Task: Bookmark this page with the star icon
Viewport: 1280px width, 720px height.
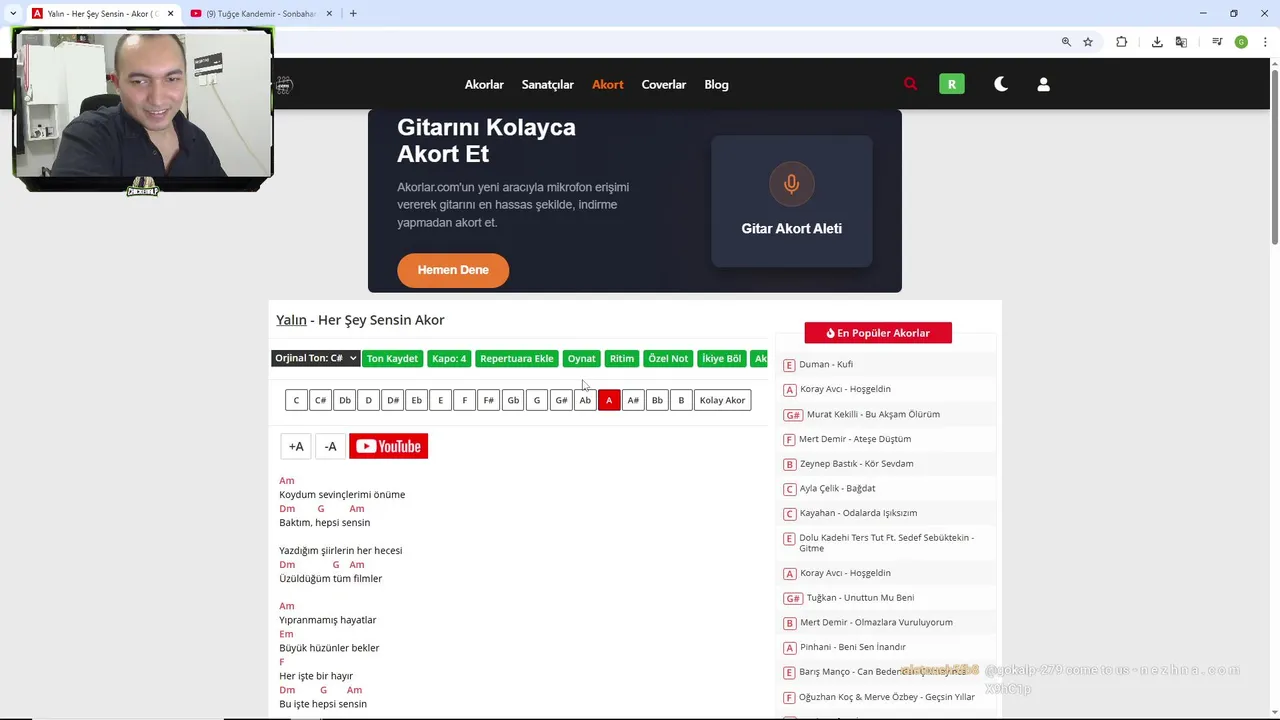Action: [1088, 42]
